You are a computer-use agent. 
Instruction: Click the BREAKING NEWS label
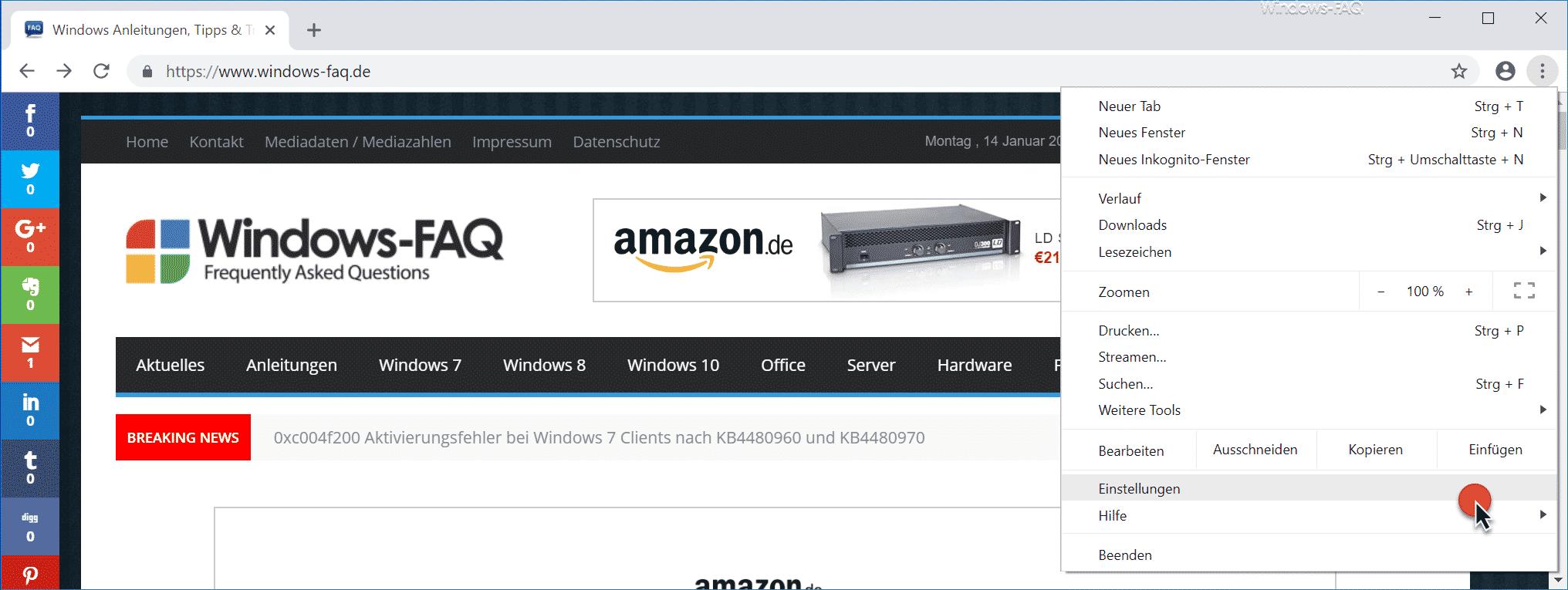tap(183, 437)
